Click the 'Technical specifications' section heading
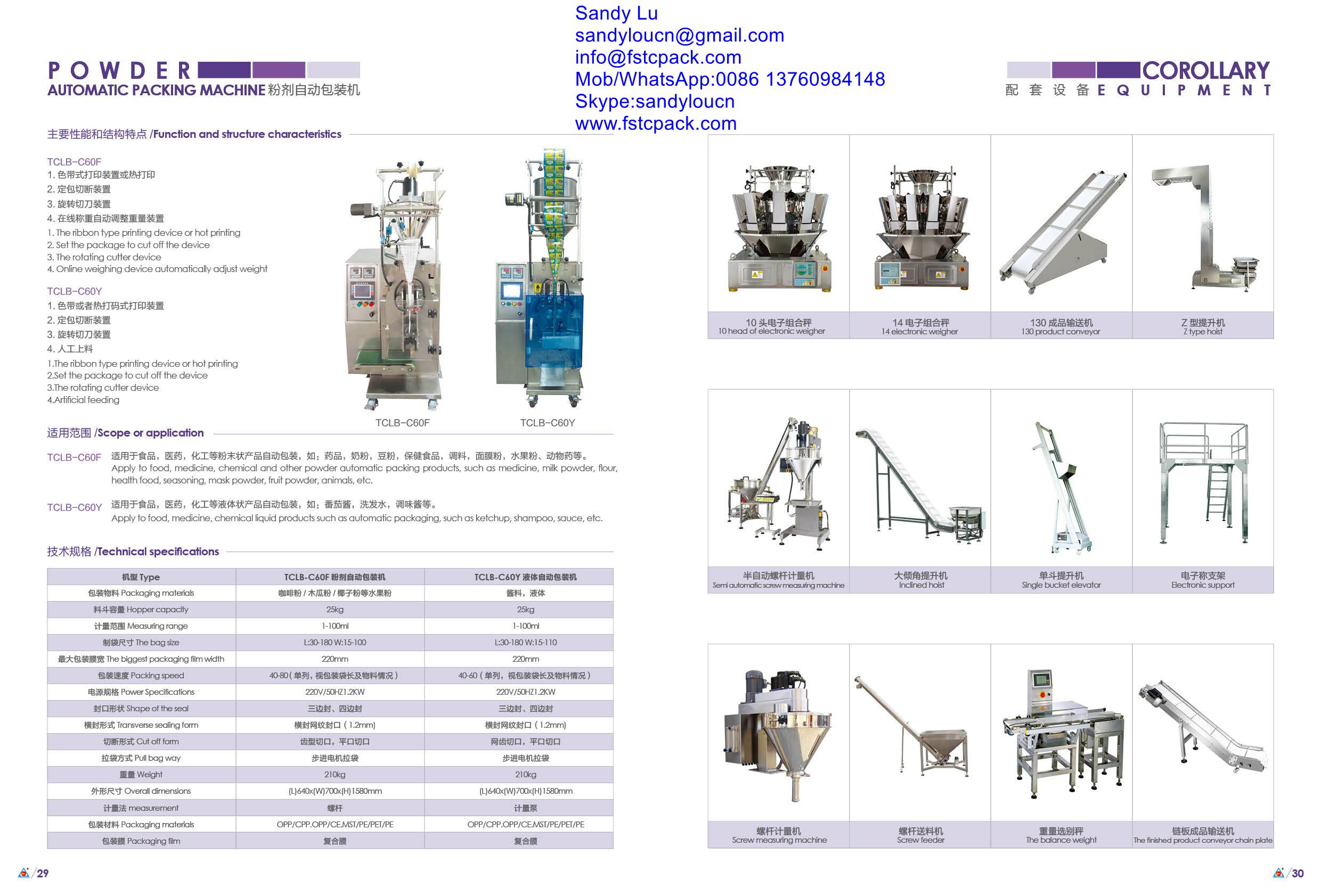 tap(158, 552)
